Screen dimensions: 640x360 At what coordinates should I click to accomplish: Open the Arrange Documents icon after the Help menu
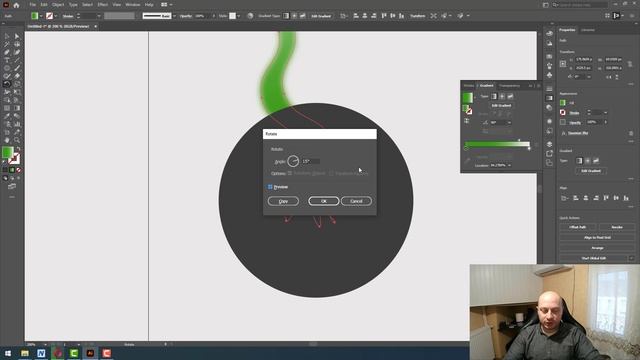click(x=164, y=4)
